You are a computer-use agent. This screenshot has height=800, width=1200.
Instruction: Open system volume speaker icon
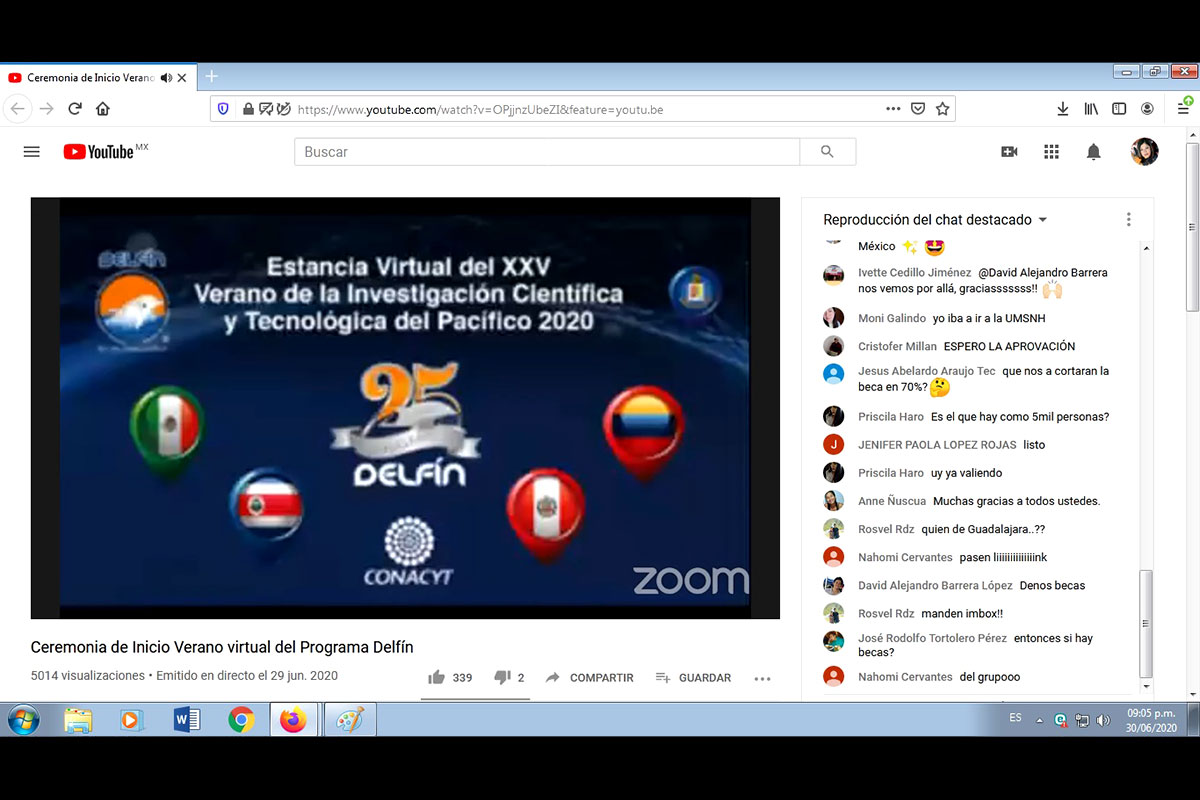tap(1103, 720)
